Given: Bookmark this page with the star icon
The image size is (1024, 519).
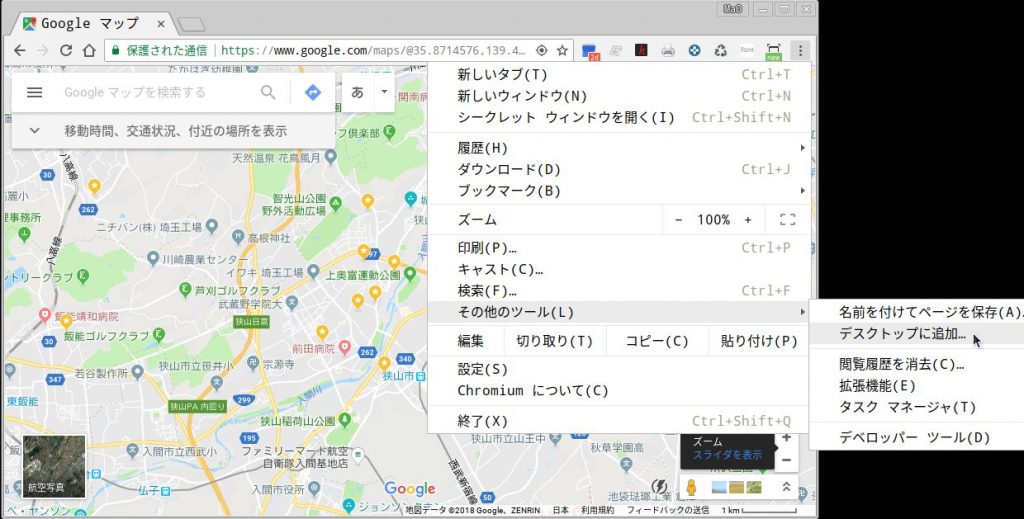Looking at the screenshot, I should point(562,50).
